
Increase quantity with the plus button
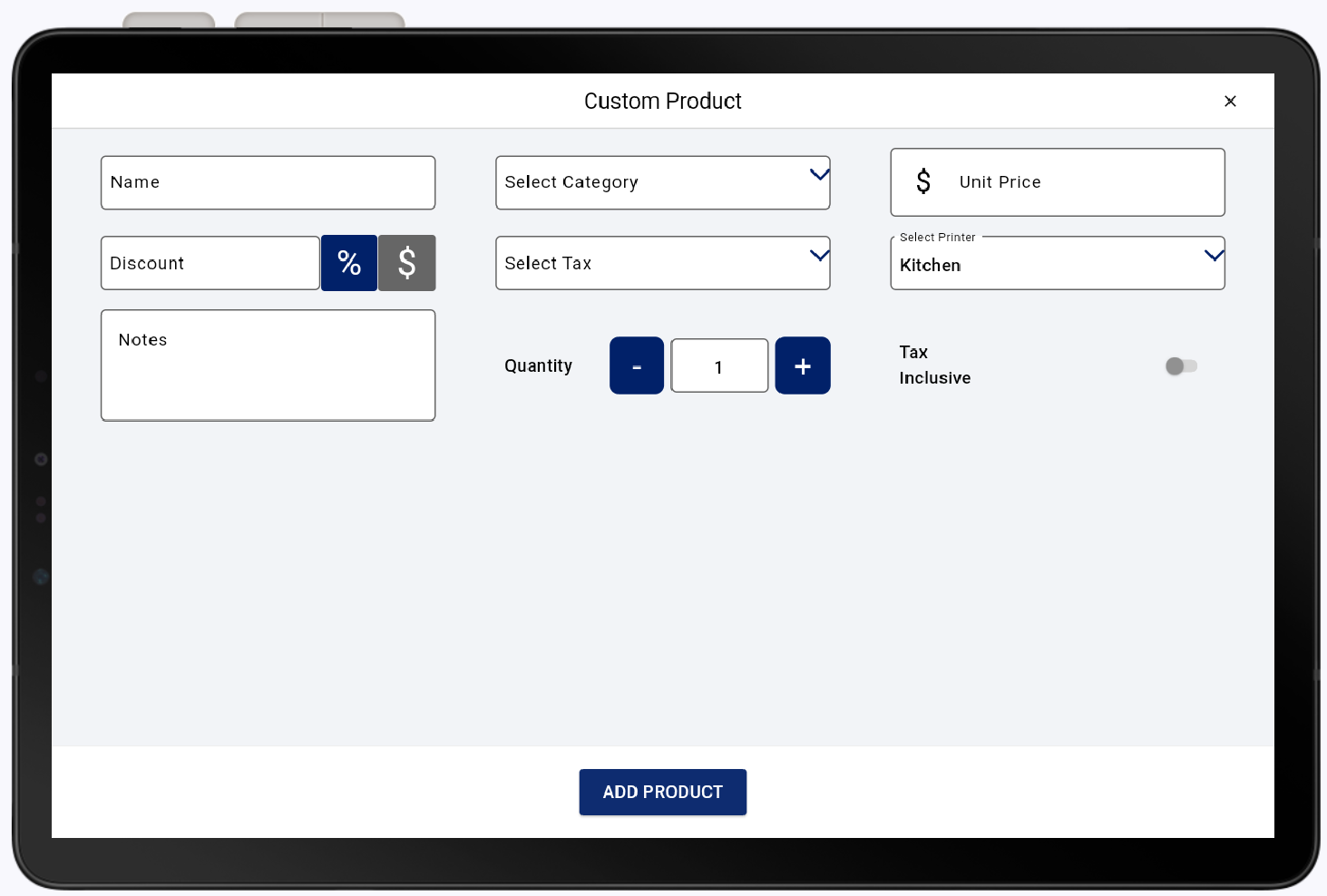click(803, 365)
